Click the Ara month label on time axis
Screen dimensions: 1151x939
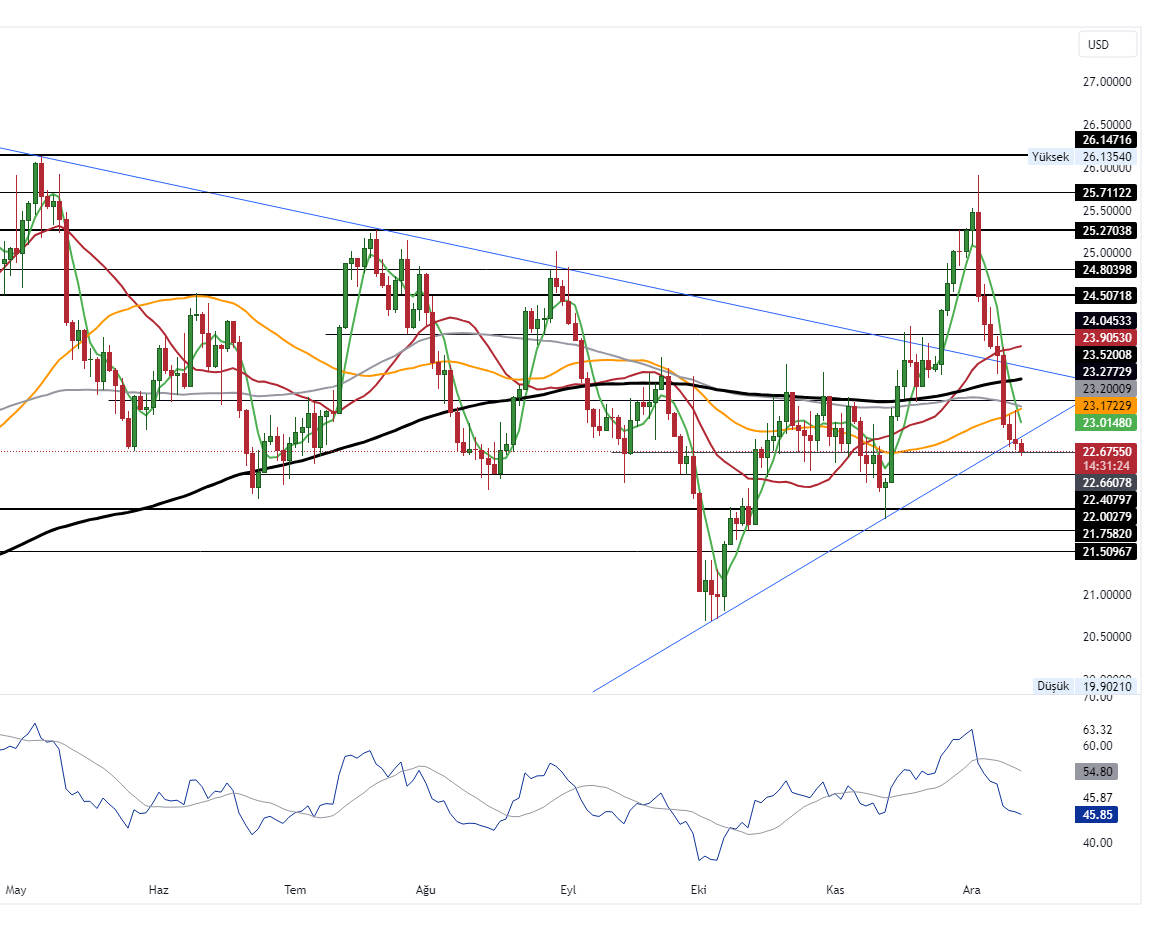(970, 889)
